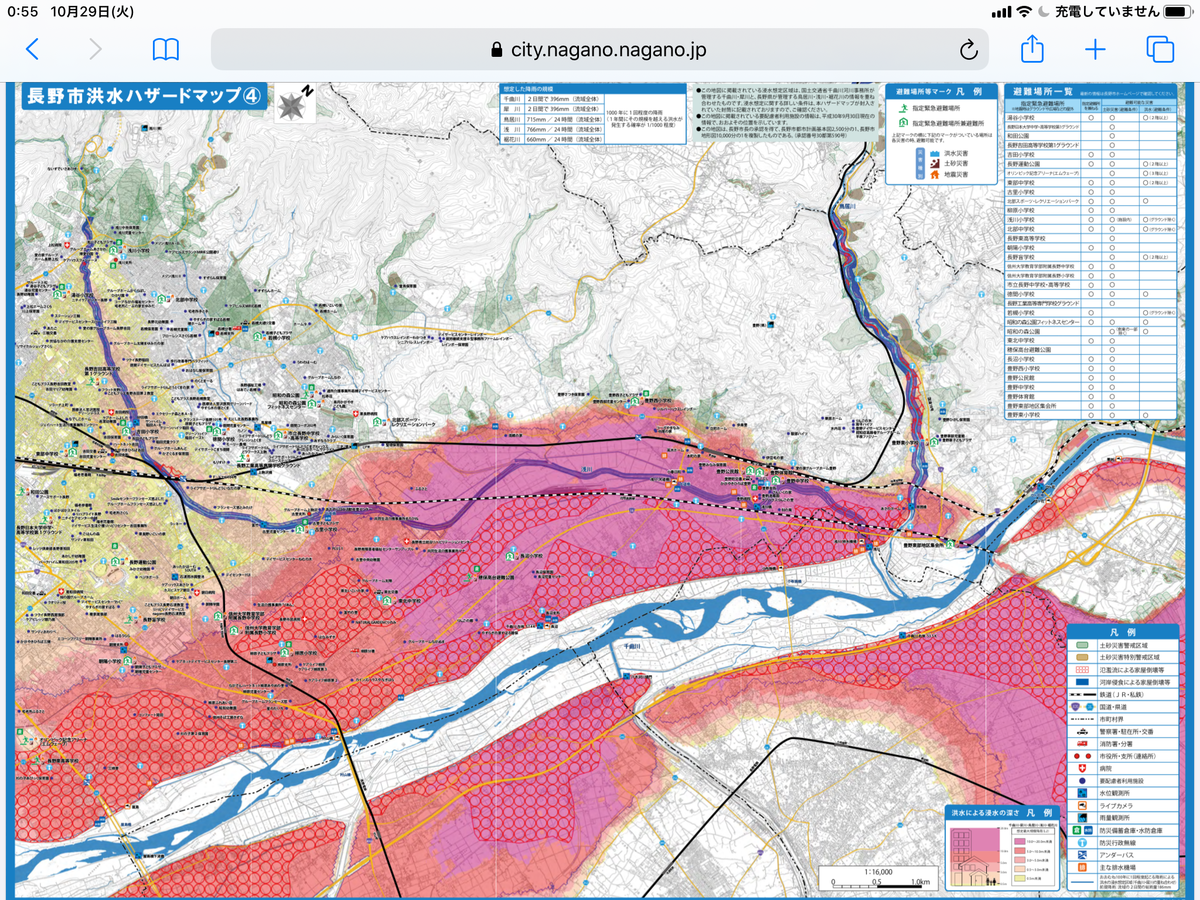The width and height of the screenshot is (1200, 900).
Task: Click the 警察署・駐在所・交番 police car icon
Action: 1082,732
